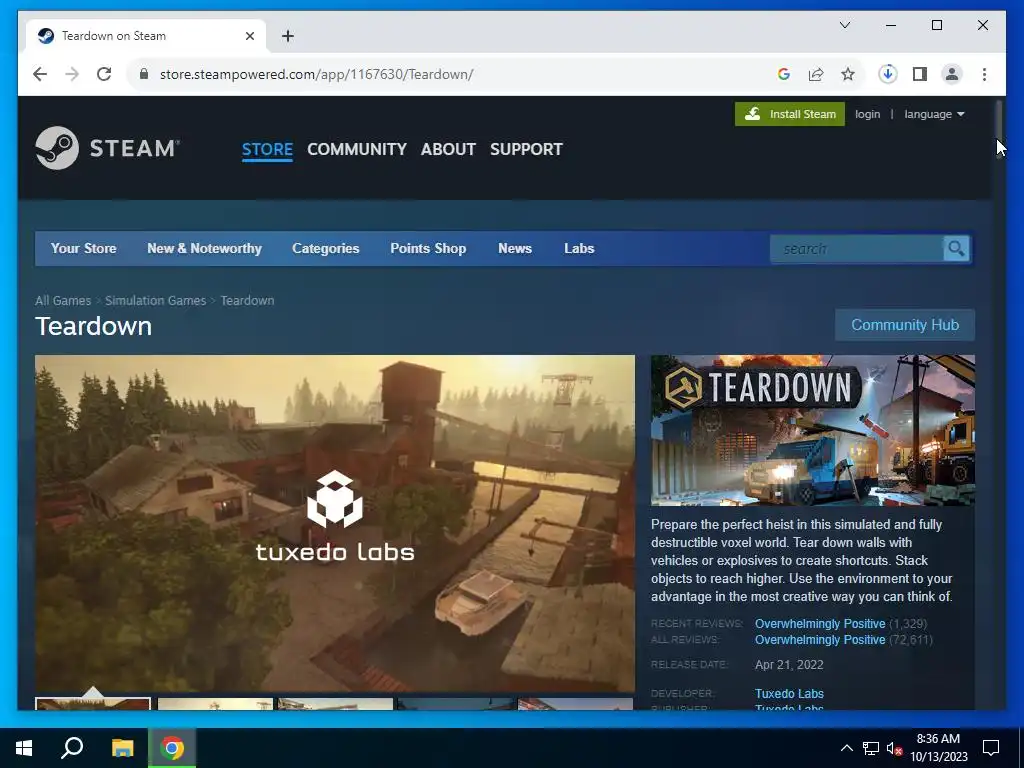This screenshot has height=768, width=1024.
Task: Open Windows notification center
Action: [991, 748]
